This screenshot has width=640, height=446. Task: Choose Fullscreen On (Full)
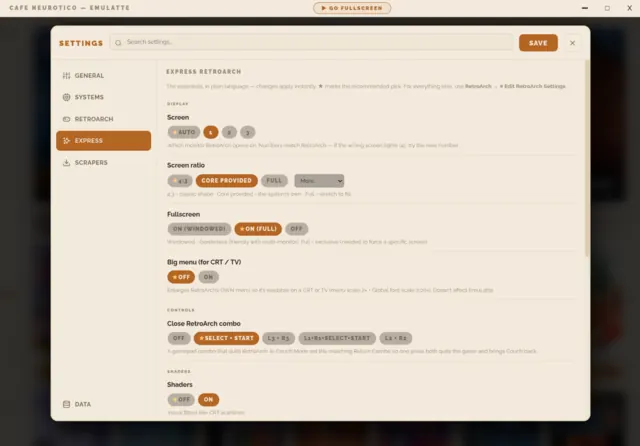click(x=258, y=229)
